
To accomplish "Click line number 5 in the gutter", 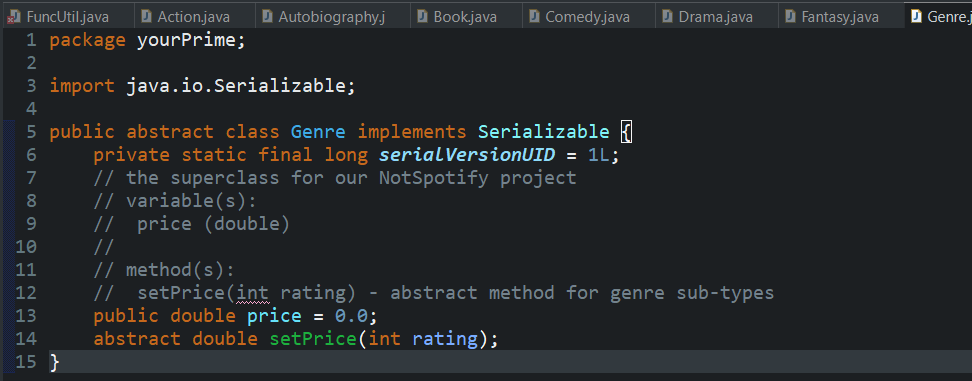I will (31, 132).
